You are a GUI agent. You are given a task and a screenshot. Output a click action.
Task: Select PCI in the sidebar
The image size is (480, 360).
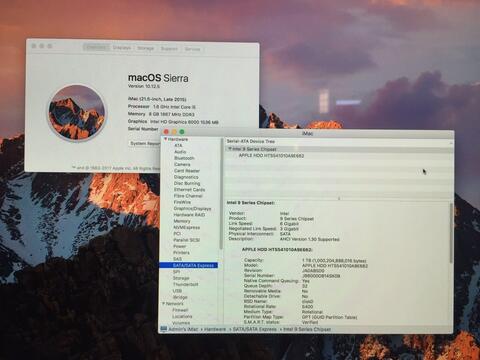click(x=177, y=234)
